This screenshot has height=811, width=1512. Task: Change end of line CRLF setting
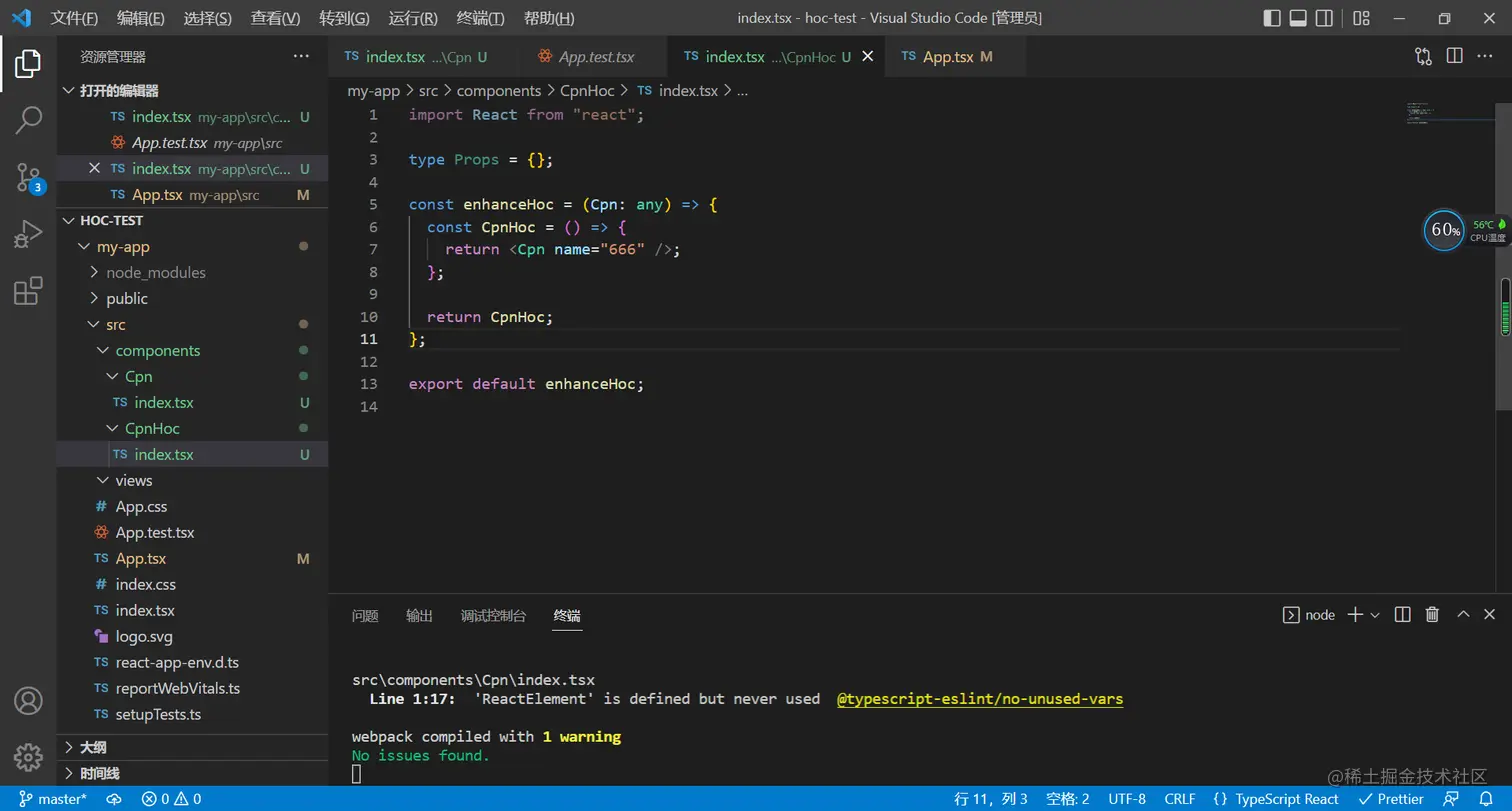pos(1180,799)
